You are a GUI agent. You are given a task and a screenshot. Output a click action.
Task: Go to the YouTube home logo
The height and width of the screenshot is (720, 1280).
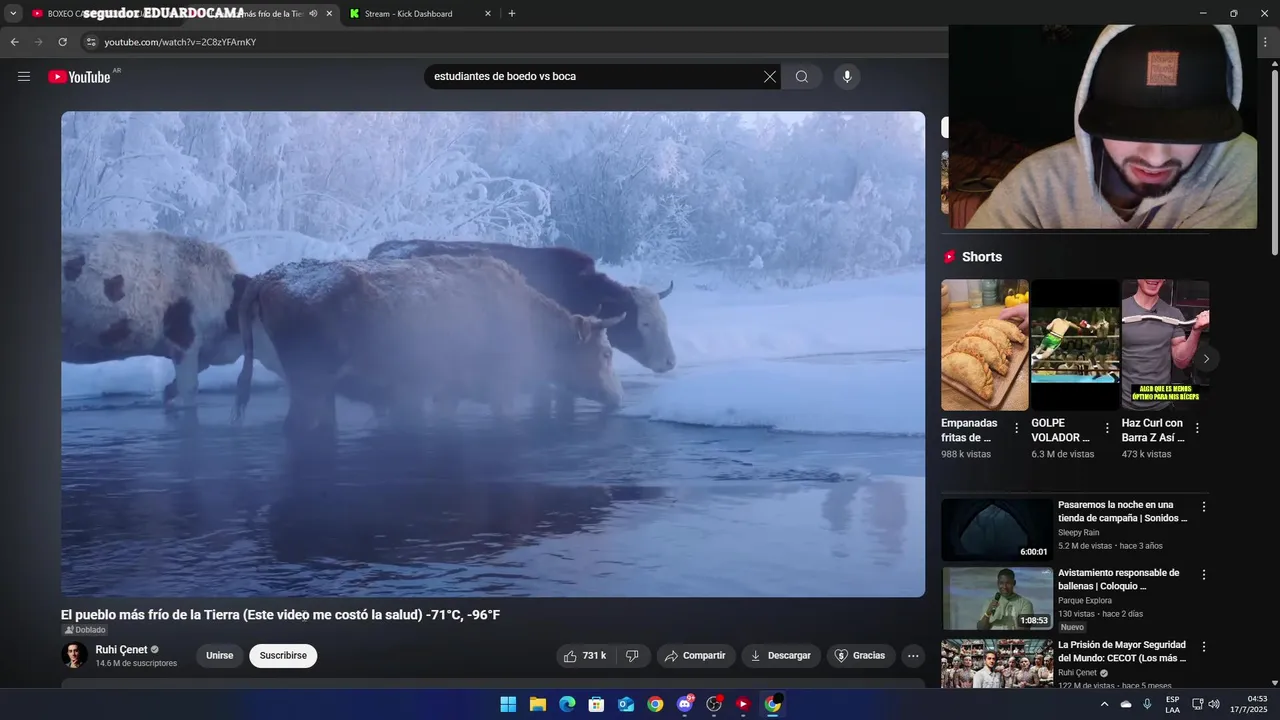pyautogui.click(x=79, y=77)
